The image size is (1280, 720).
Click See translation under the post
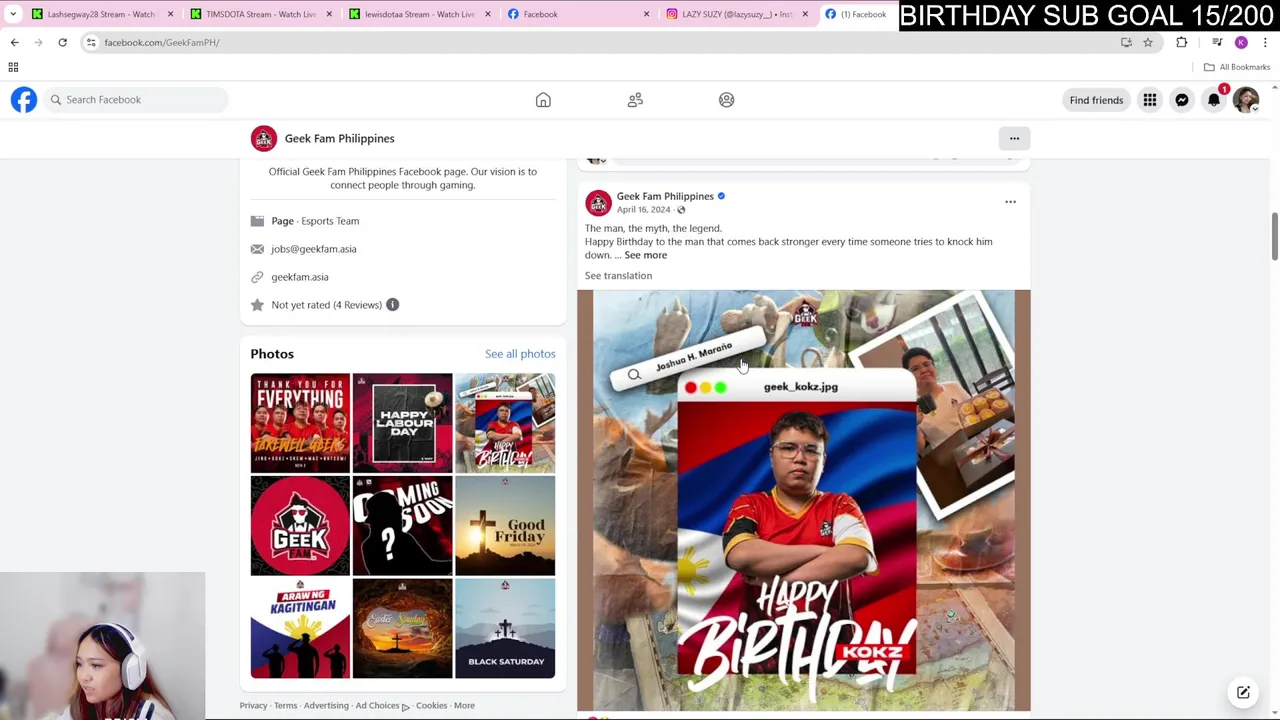pyautogui.click(x=618, y=276)
